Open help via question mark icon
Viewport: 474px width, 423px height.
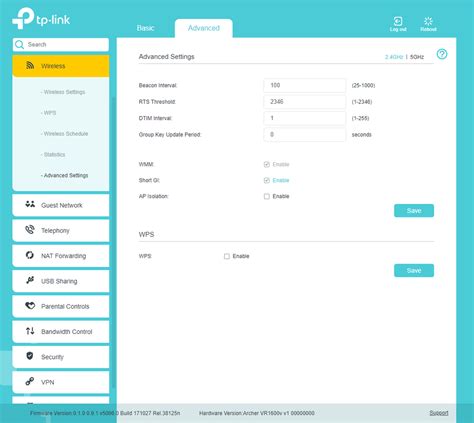click(442, 54)
